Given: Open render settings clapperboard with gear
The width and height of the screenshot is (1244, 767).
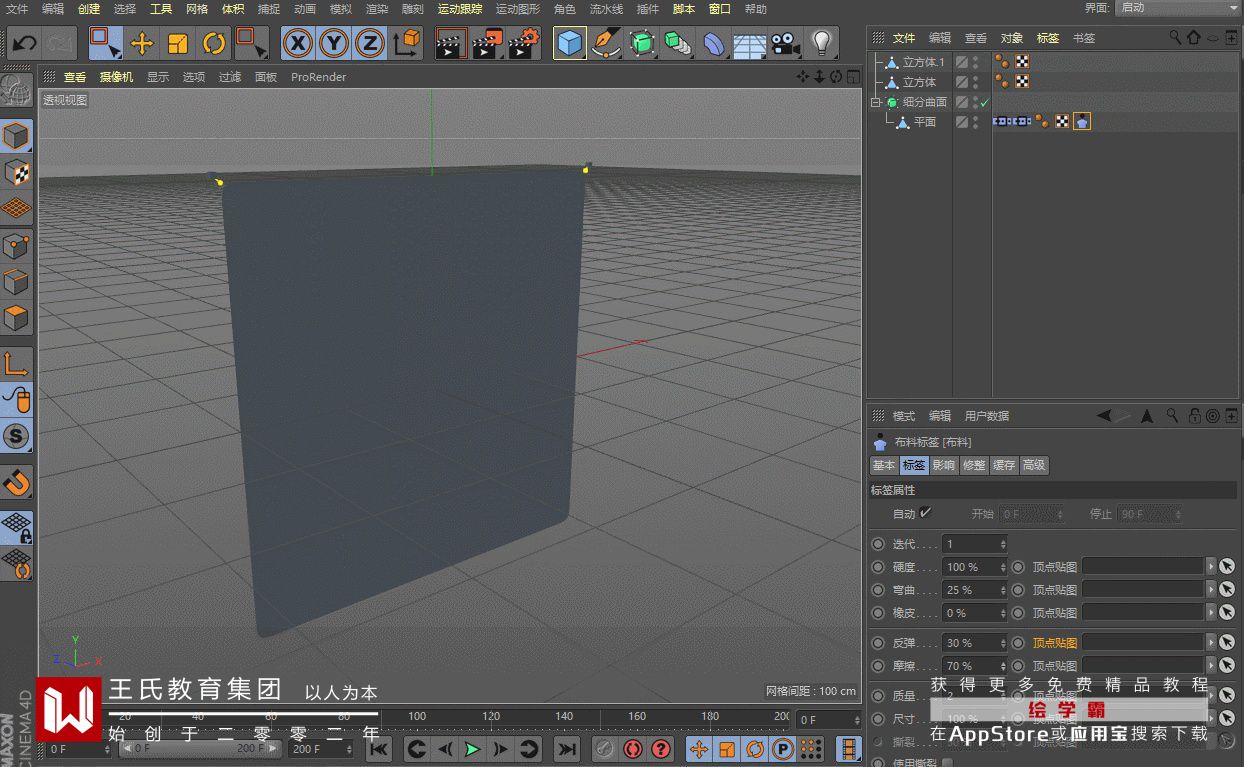Looking at the screenshot, I should click(x=523, y=43).
